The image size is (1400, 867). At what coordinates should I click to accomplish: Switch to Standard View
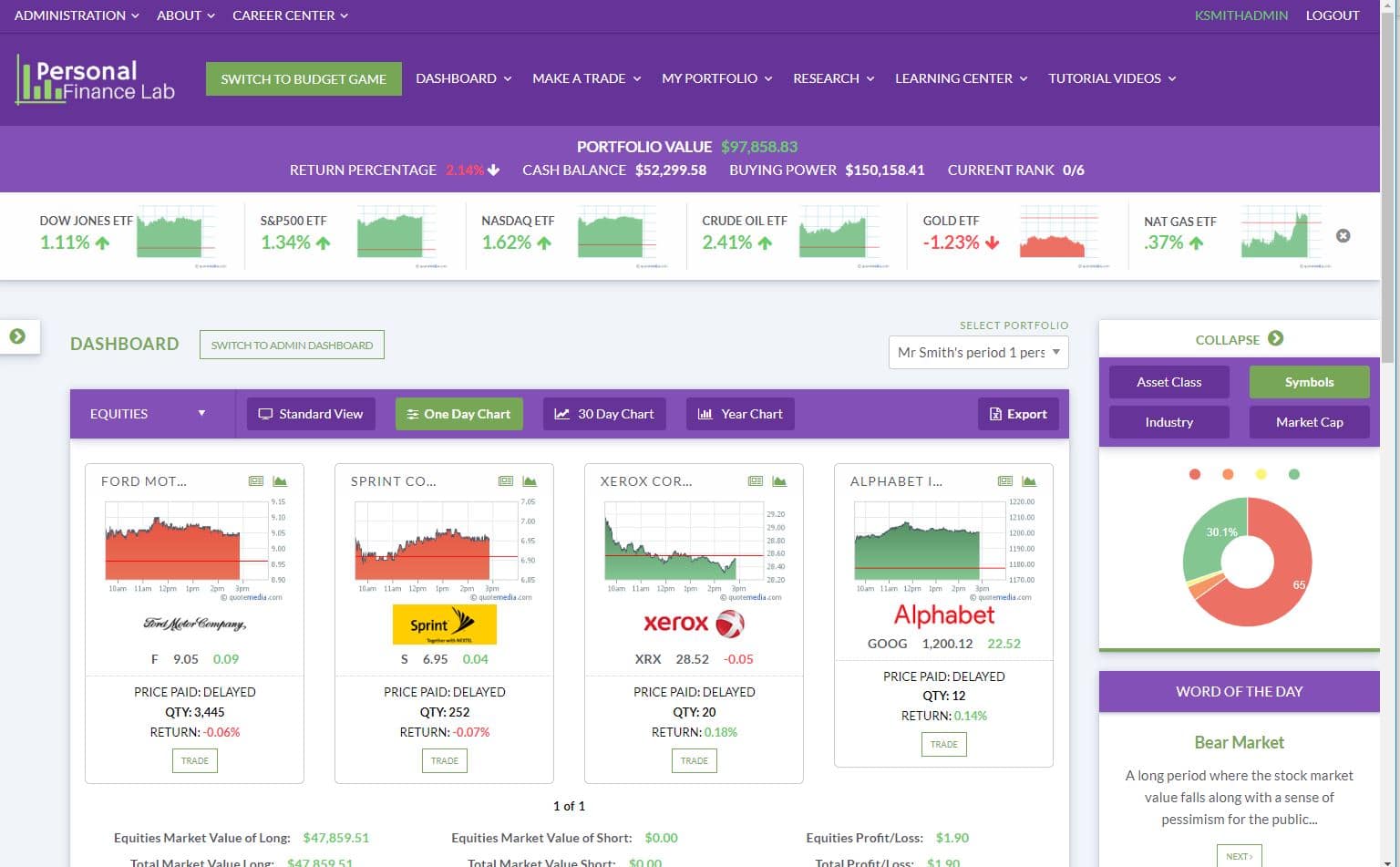pyautogui.click(x=311, y=414)
